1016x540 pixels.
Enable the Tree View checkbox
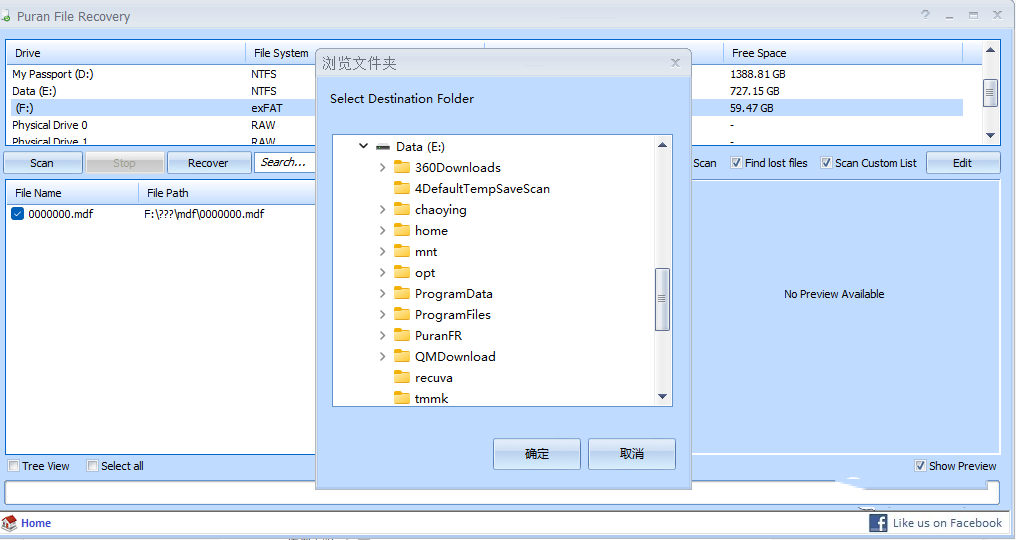tap(14, 465)
